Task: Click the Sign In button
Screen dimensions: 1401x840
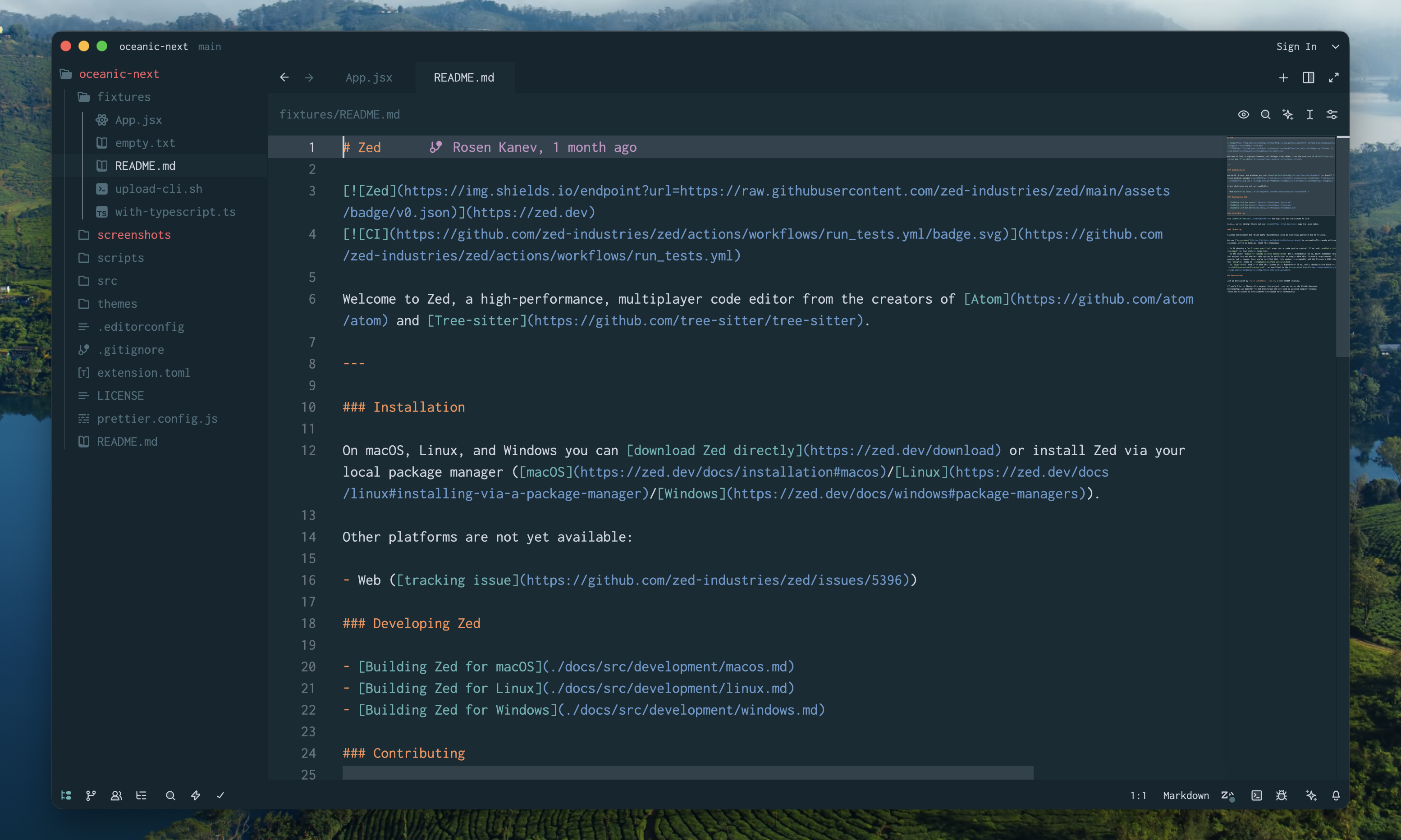Action: click(x=1296, y=46)
